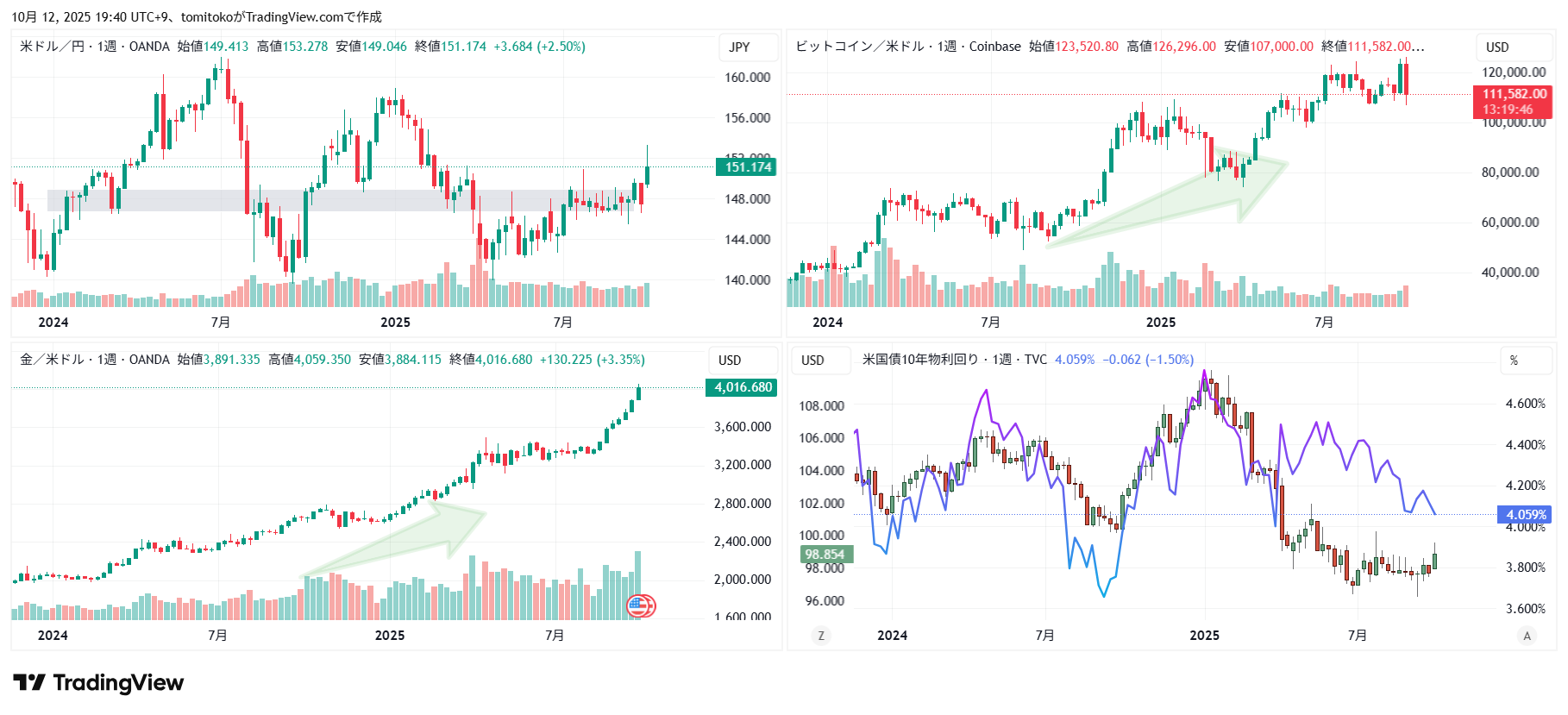Open the USD currency selector on Bitcoin chart

(1497, 47)
